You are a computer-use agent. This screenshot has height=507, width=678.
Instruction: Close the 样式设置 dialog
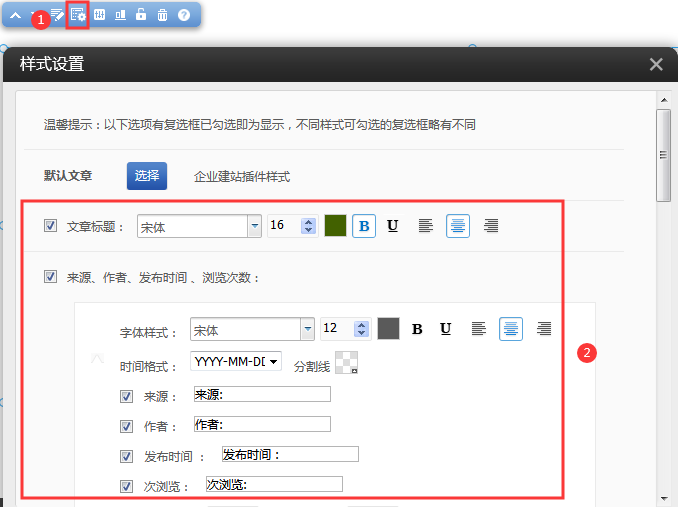656,65
